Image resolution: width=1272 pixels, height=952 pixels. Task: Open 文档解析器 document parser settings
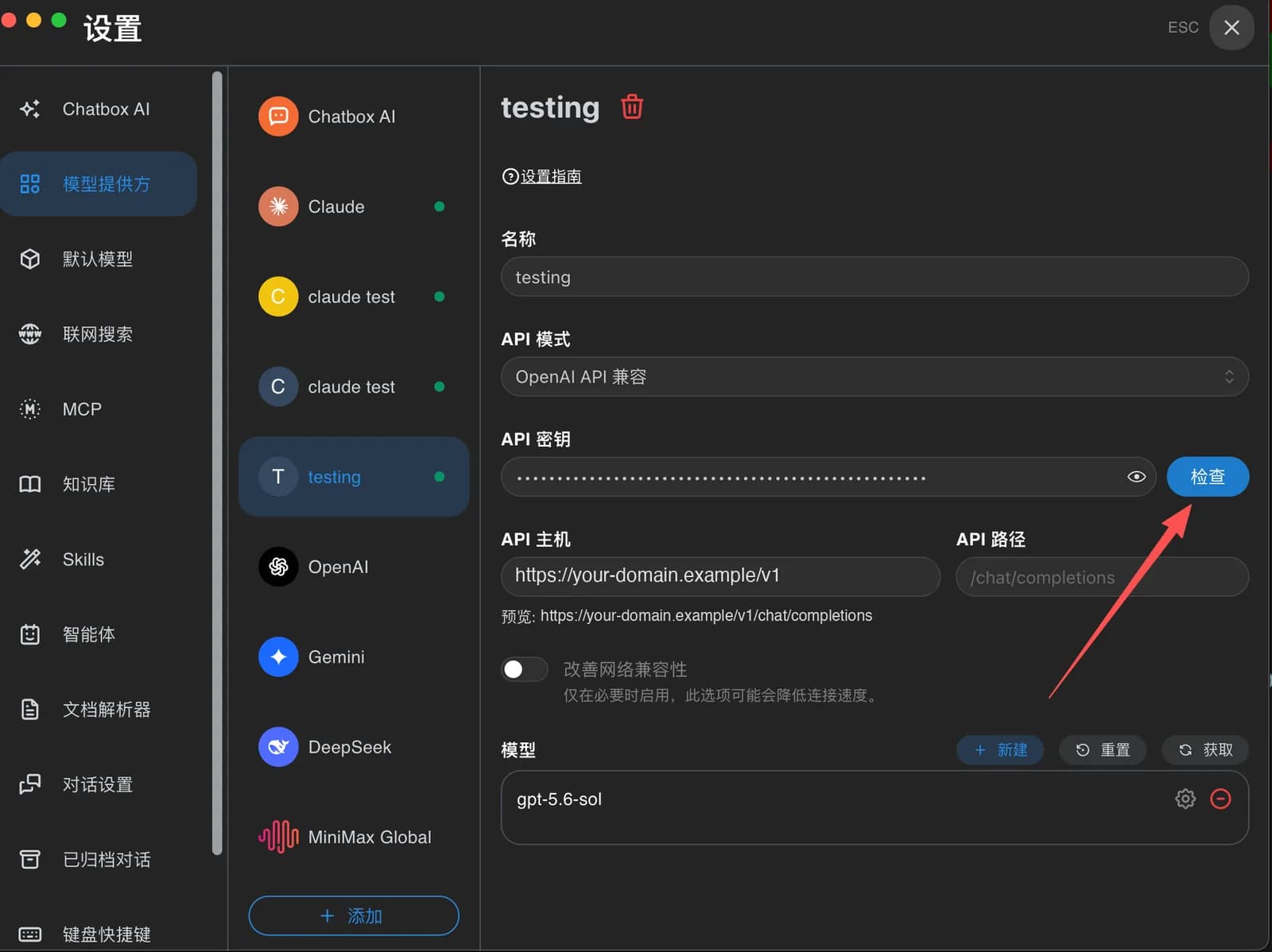click(x=99, y=710)
